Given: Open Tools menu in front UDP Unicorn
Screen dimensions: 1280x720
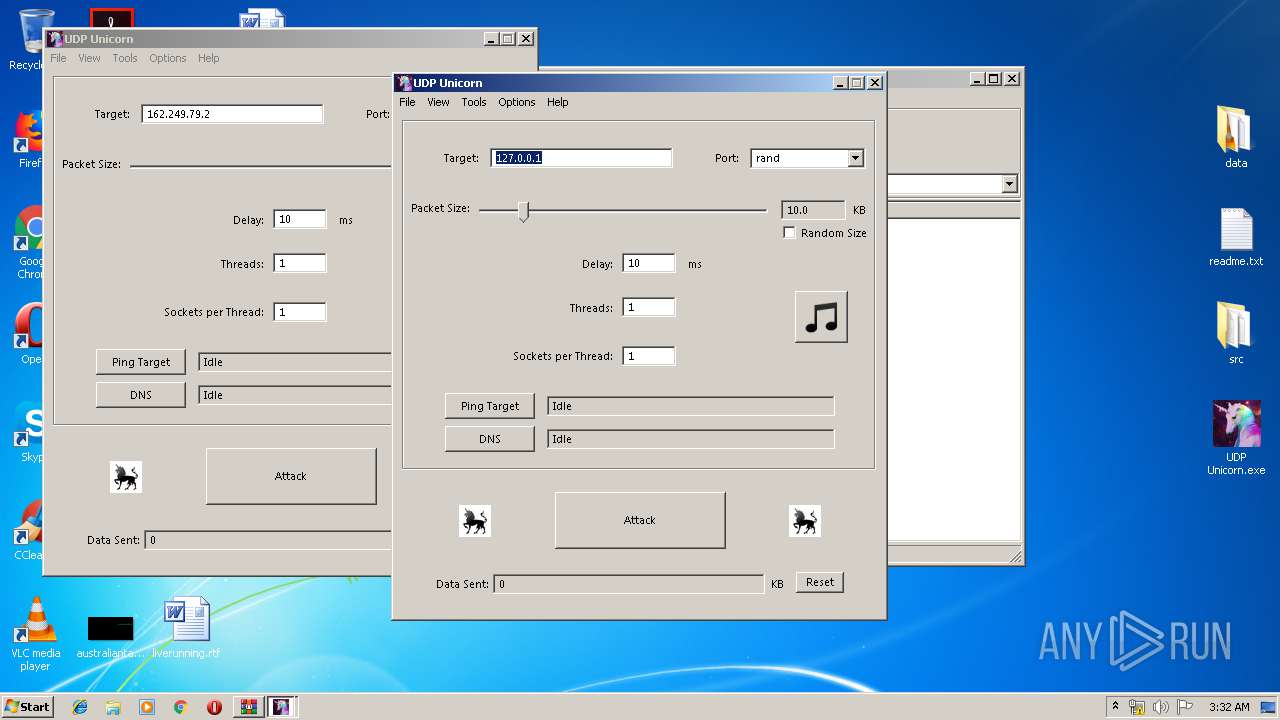Looking at the screenshot, I should point(474,102).
